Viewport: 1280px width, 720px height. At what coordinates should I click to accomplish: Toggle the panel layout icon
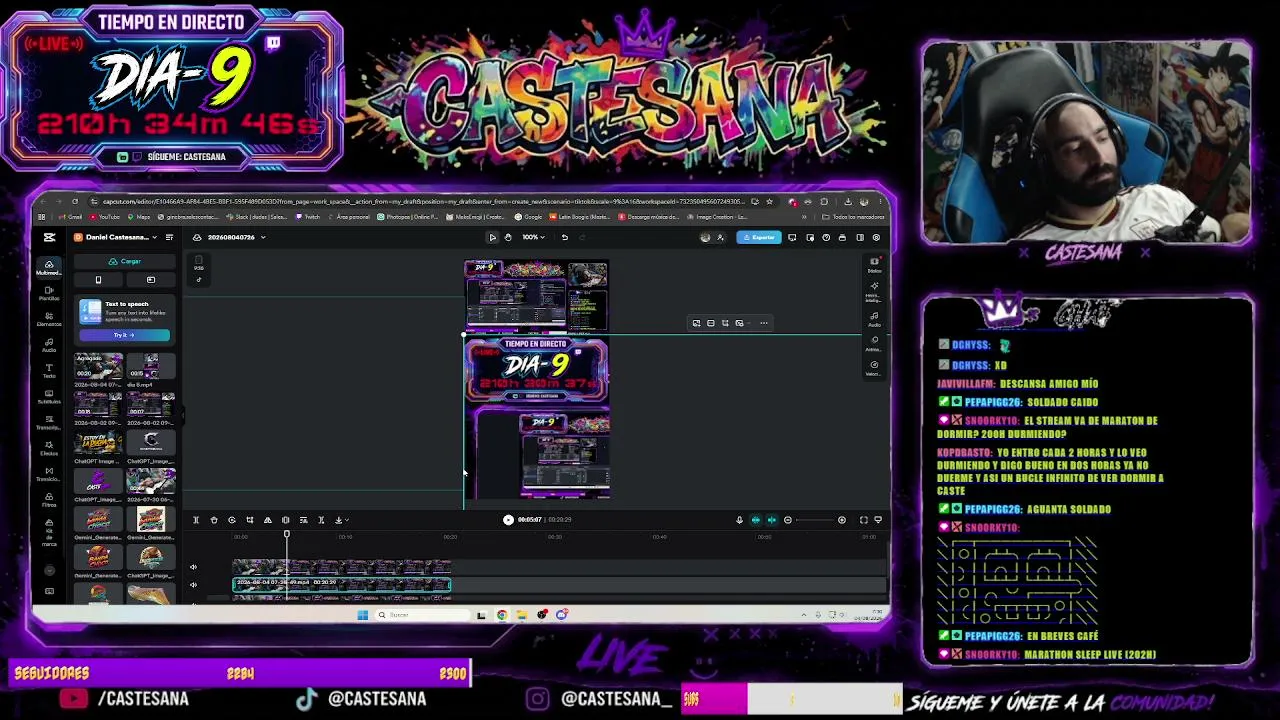pos(860,237)
